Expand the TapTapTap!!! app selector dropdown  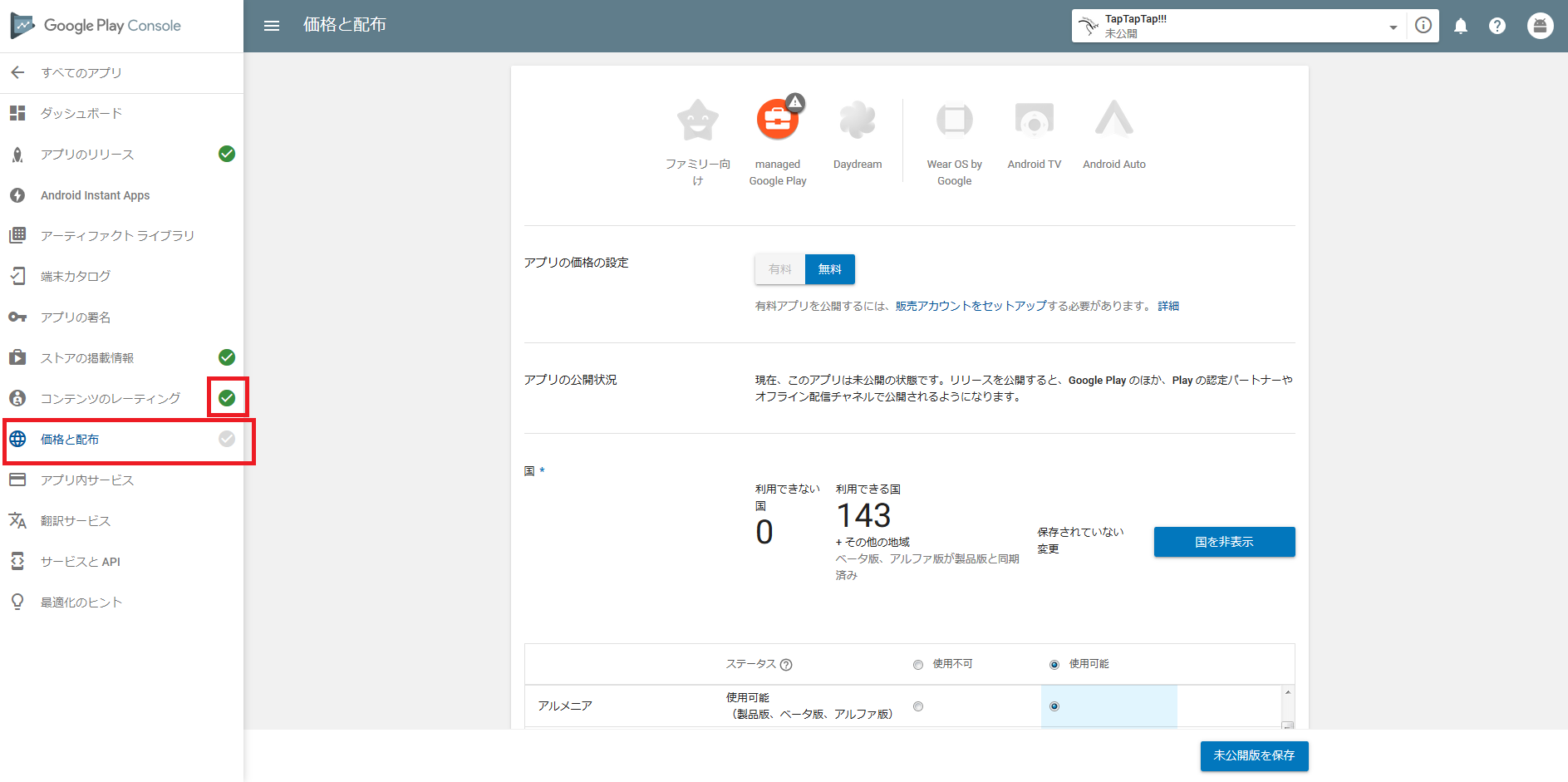(1394, 27)
